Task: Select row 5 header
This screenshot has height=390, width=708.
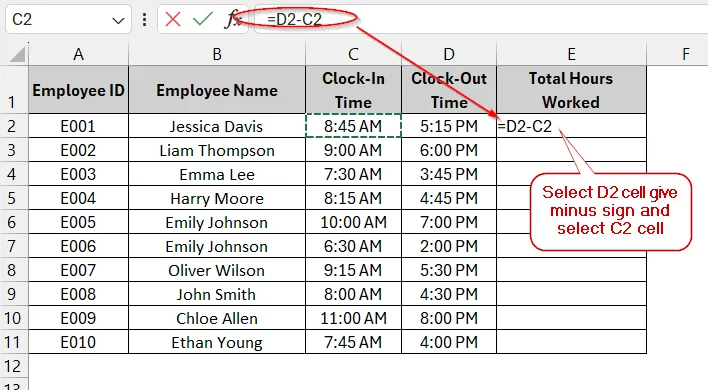Action: 14,198
